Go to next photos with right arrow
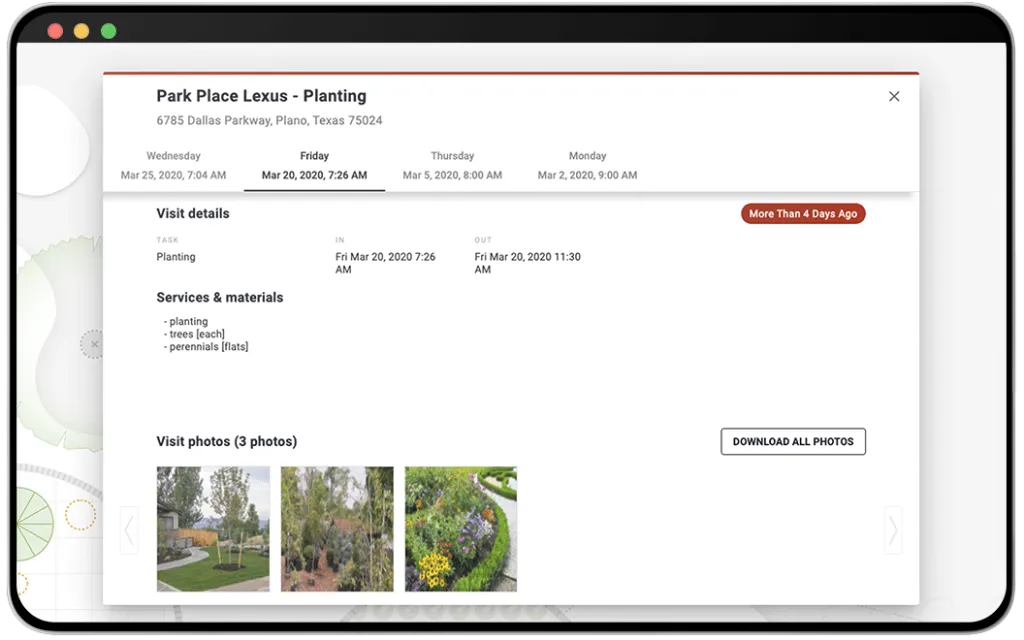1024x640 pixels. point(893,530)
